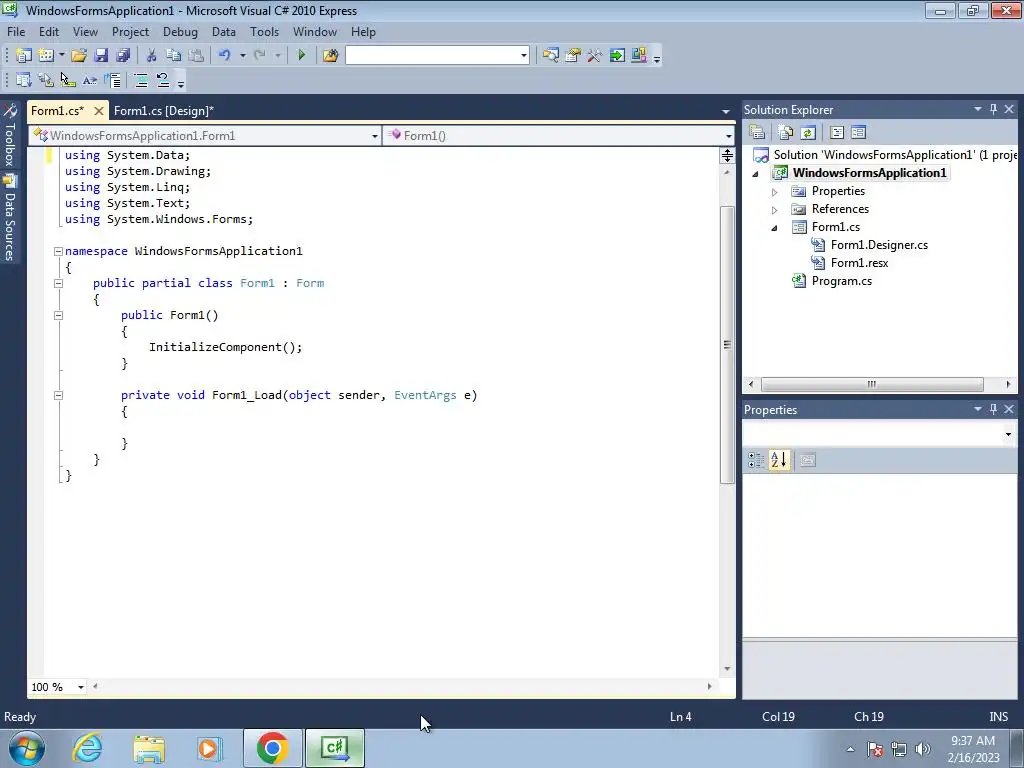Cut selection with the scissors icon

[152, 56]
